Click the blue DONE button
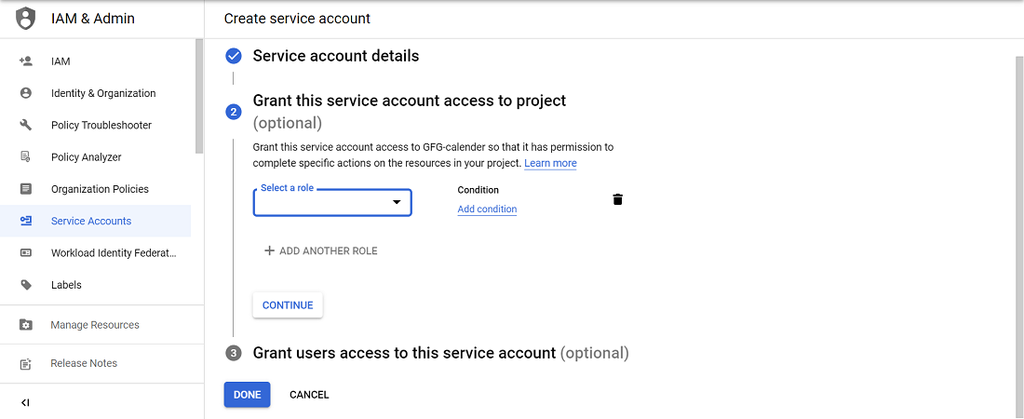Screen dimensions: 1024x419 point(247,395)
